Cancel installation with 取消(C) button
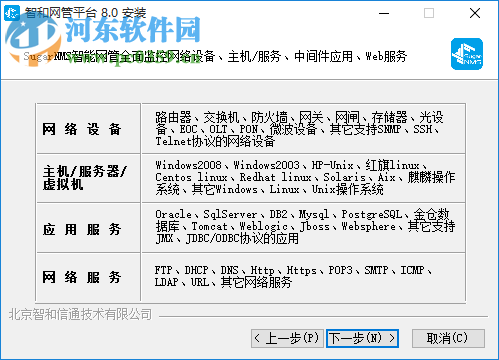 click(x=448, y=338)
